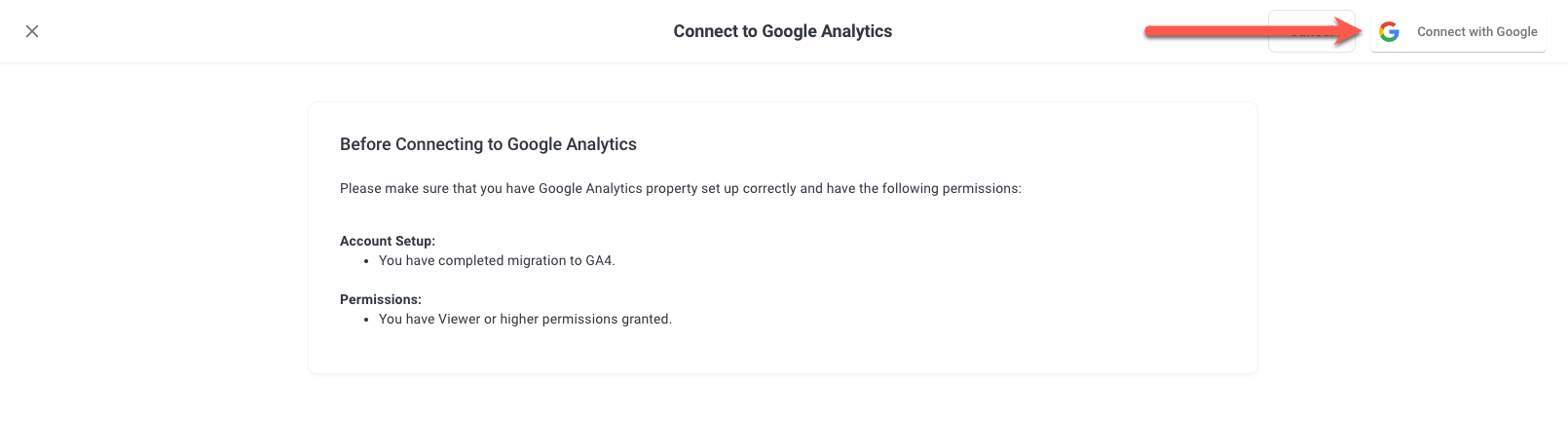Click the word 'Viewer' in the permissions list
Image resolution: width=1568 pixels, height=422 pixels.
[x=460, y=319]
